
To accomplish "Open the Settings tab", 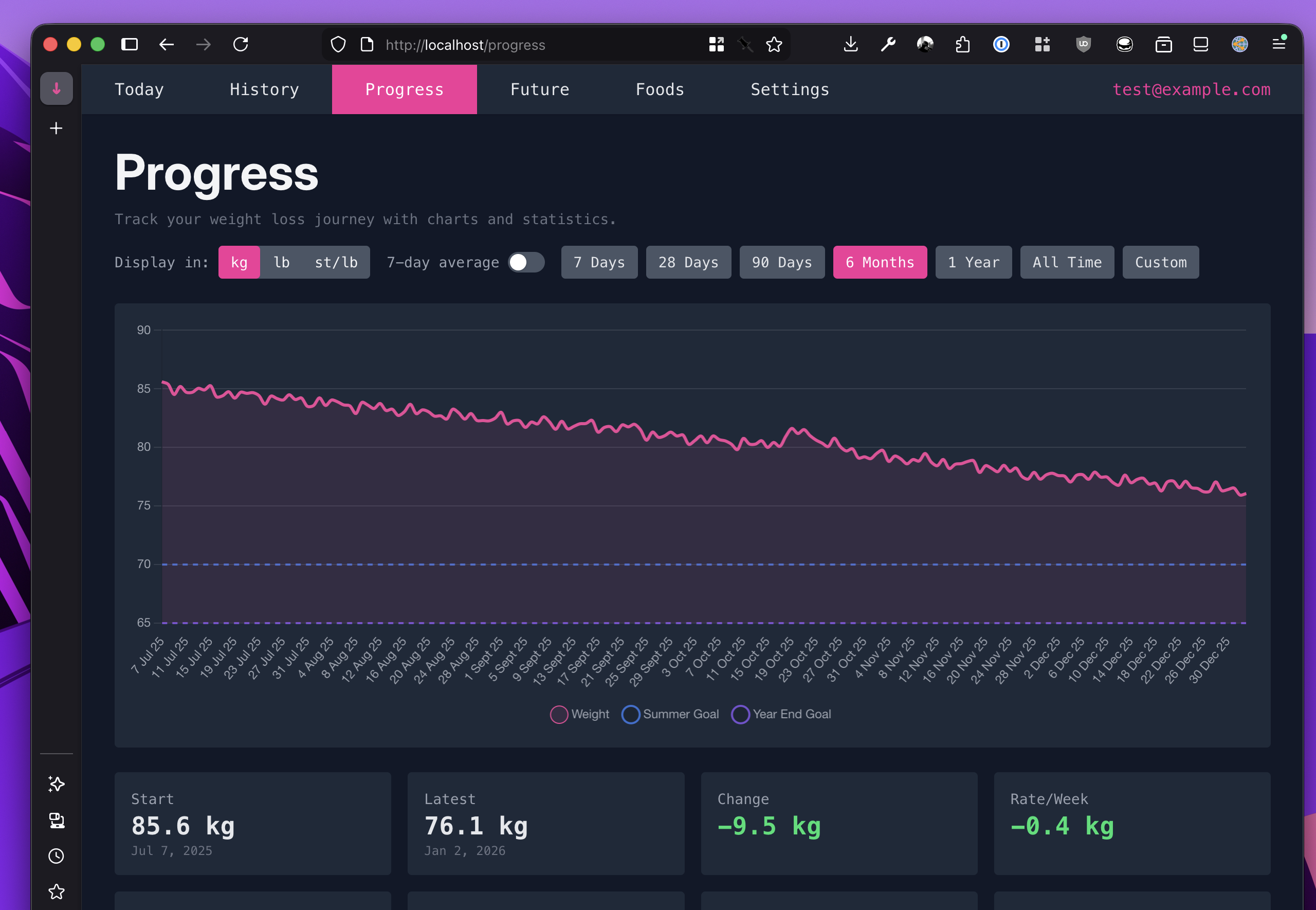I will [790, 89].
